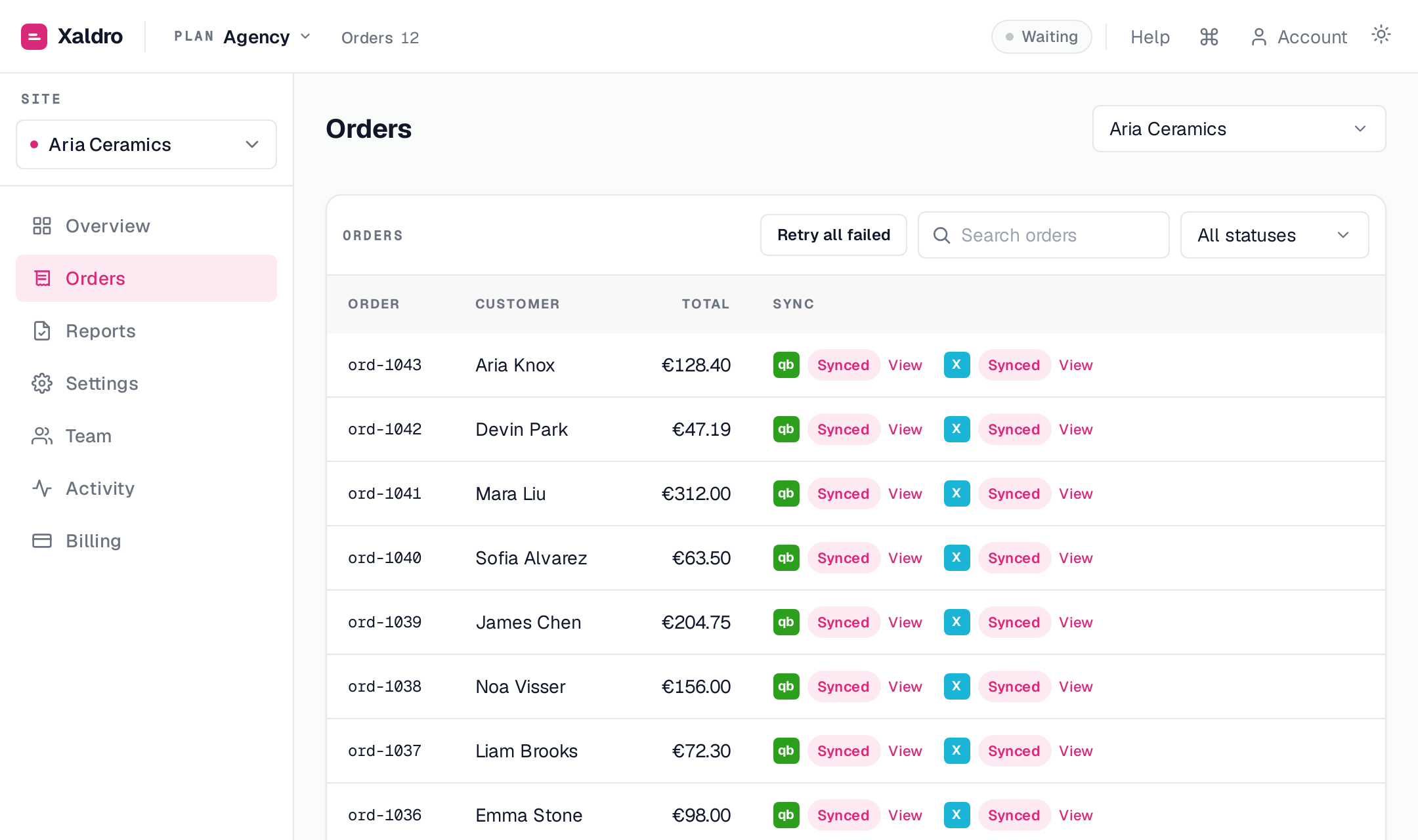Click customer name Devin Park
Viewport: 1418px width, 840px height.
click(521, 429)
